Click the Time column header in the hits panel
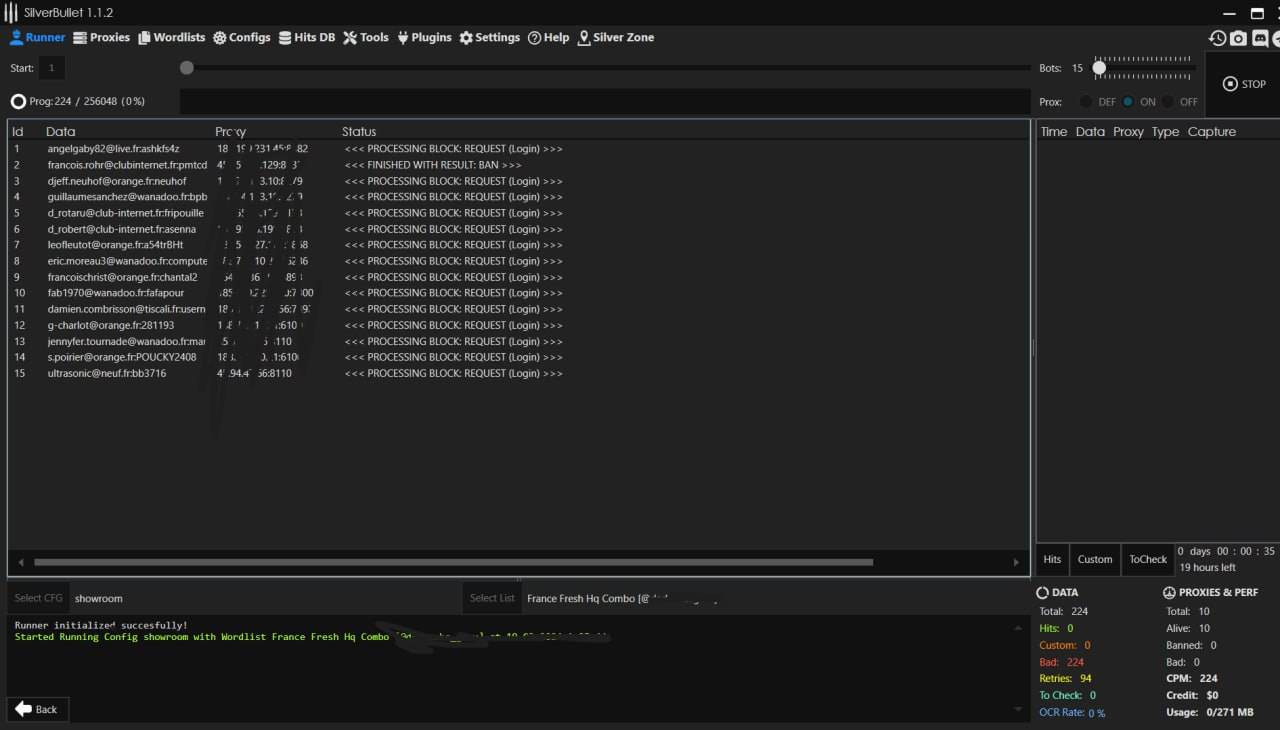Image resolution: width=1280 pixels, height=730 pixels. click(1054, 131)
